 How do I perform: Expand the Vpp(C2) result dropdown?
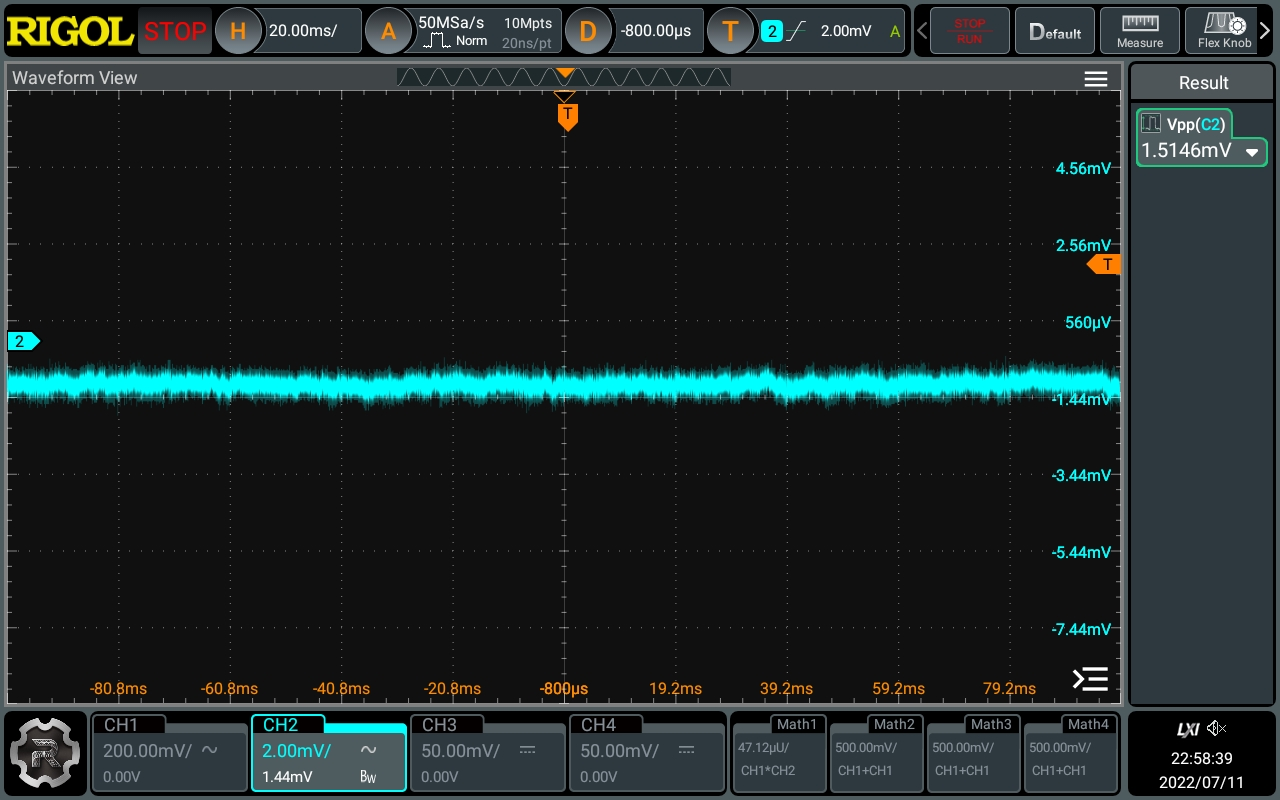point(1252,153)
